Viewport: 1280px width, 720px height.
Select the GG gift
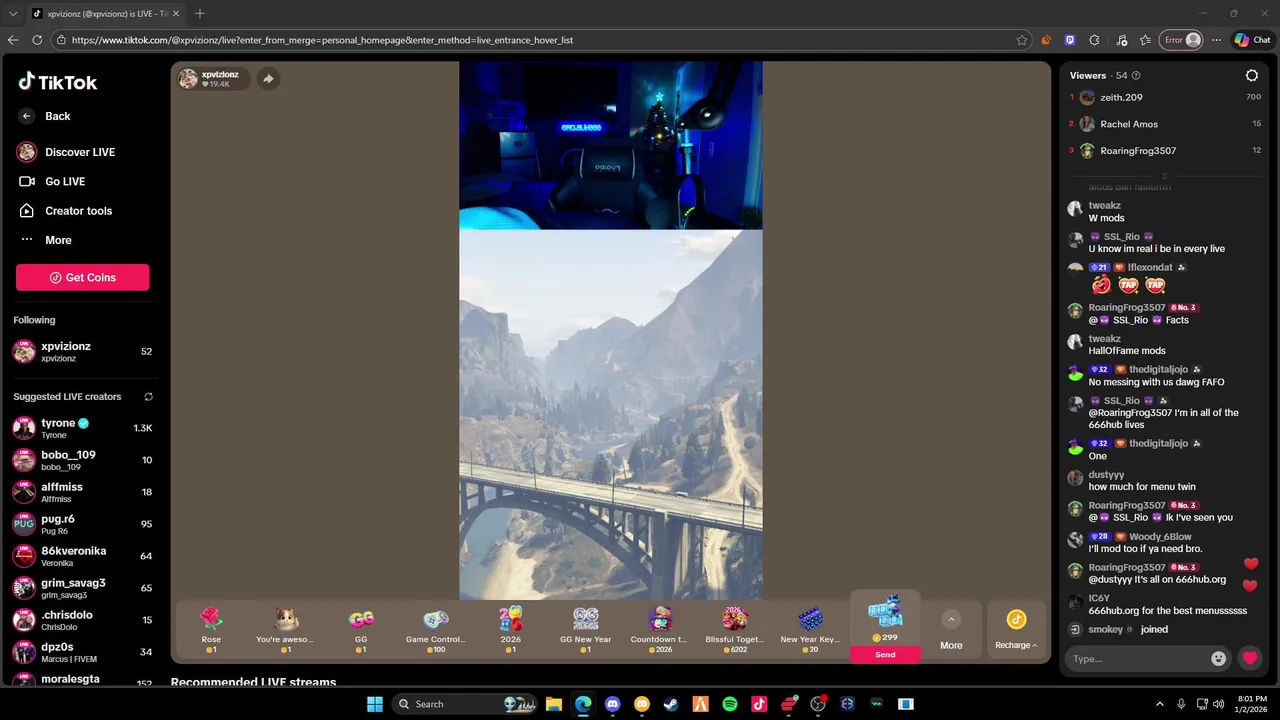tap(361, 629)
